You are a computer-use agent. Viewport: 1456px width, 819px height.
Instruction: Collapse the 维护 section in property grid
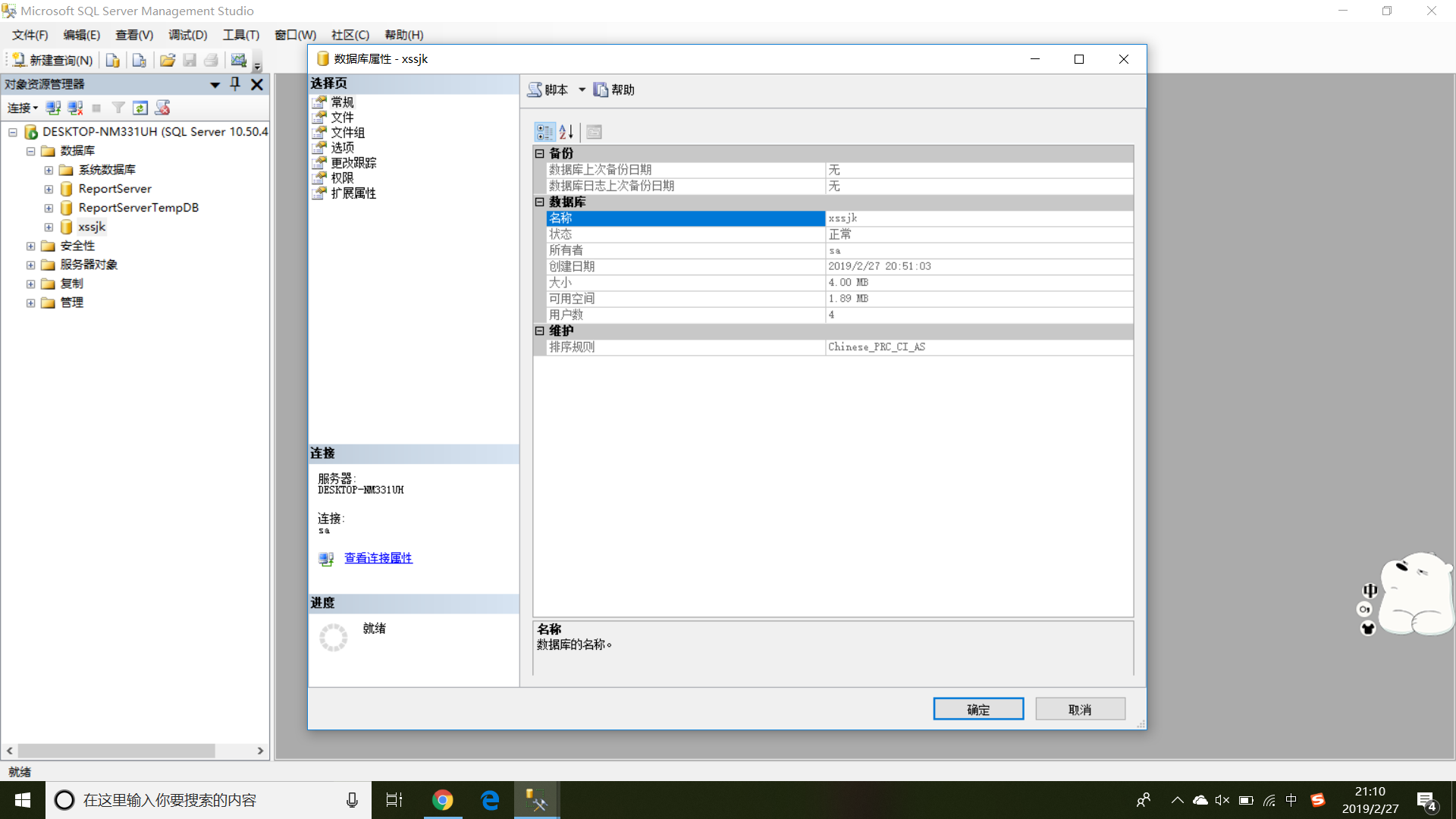pos(540,331)
